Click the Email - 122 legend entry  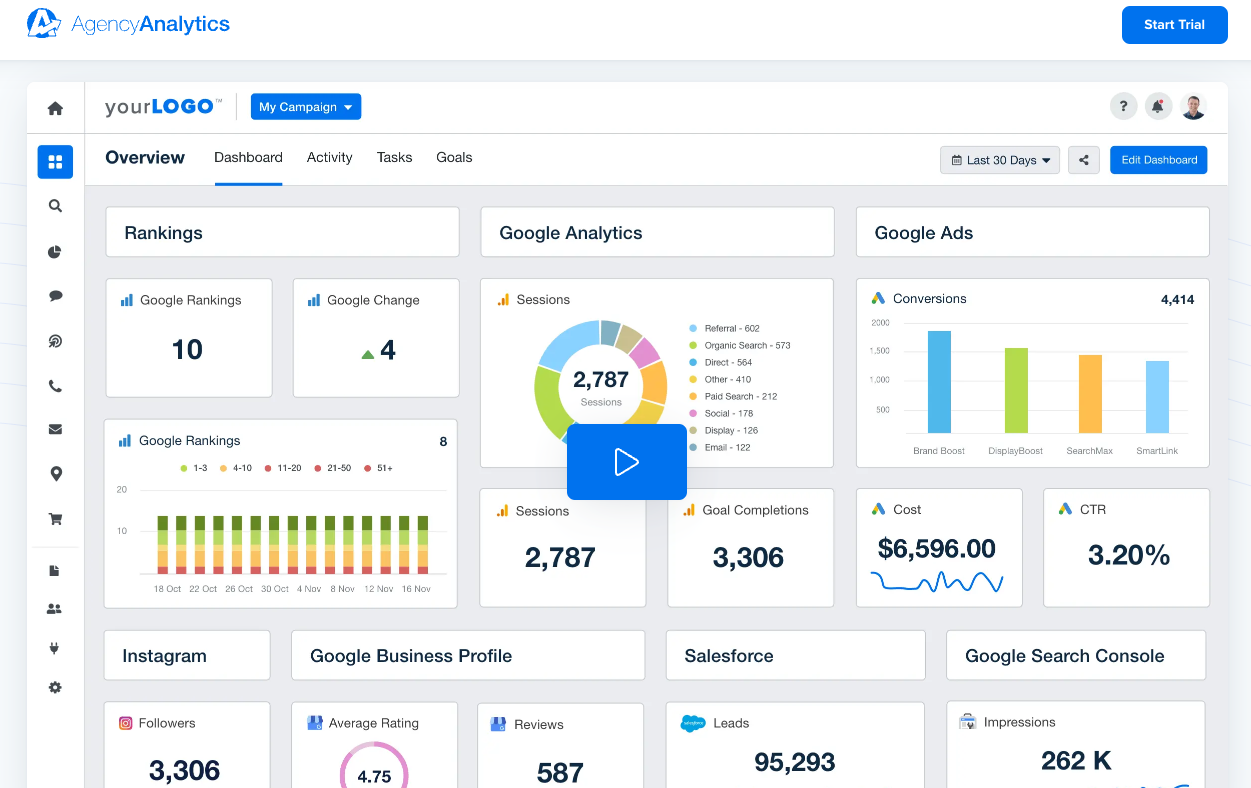click(x=720, y=447)
